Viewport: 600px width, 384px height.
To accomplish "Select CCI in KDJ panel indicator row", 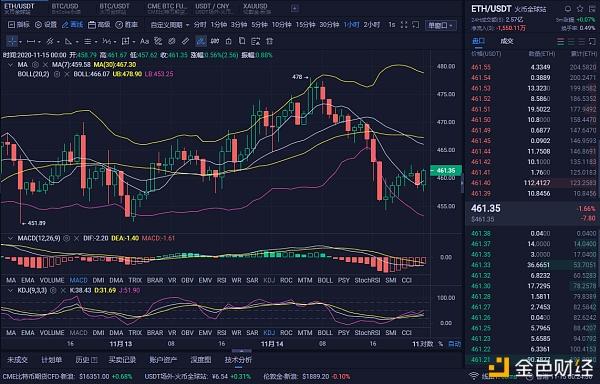I will click(406, 333).
